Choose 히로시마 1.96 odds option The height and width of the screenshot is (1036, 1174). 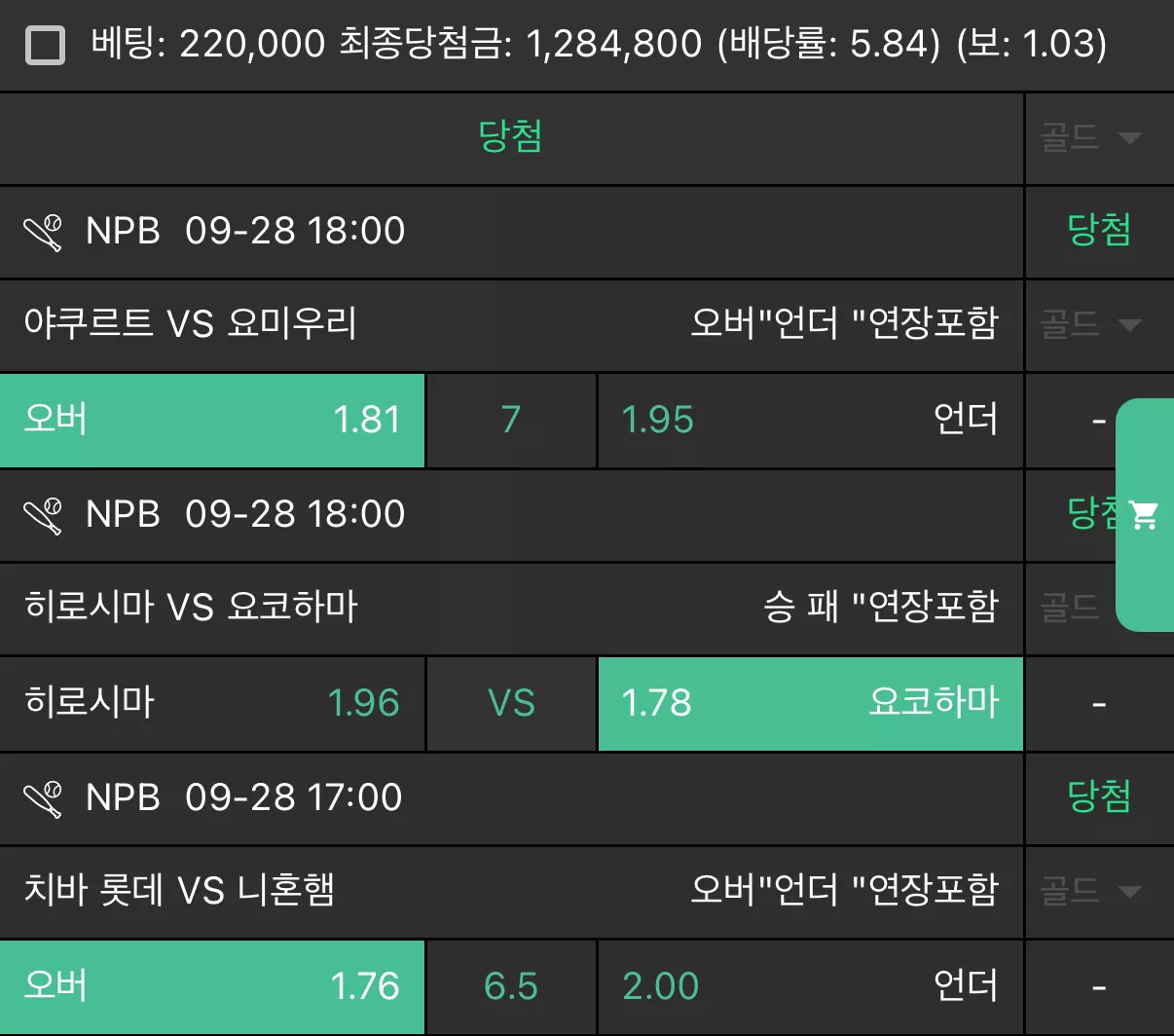click(212, 704)
